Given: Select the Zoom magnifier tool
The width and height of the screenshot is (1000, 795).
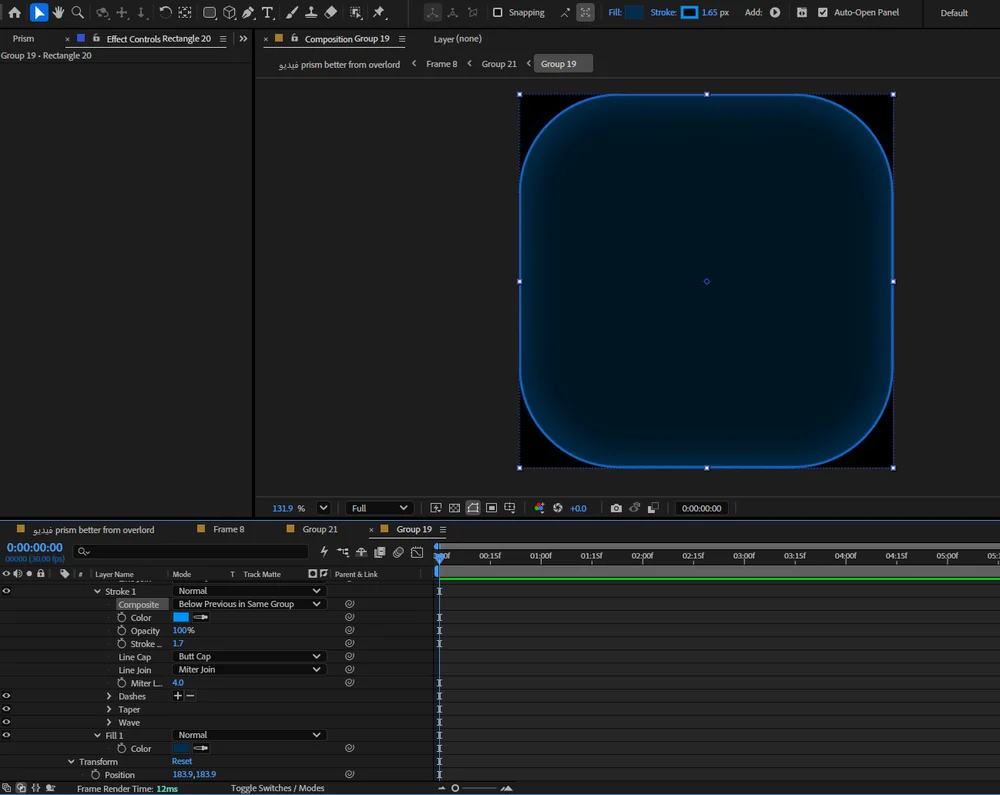Looking at the screenshot, I should pyautogui.click(x=78, y=12).
